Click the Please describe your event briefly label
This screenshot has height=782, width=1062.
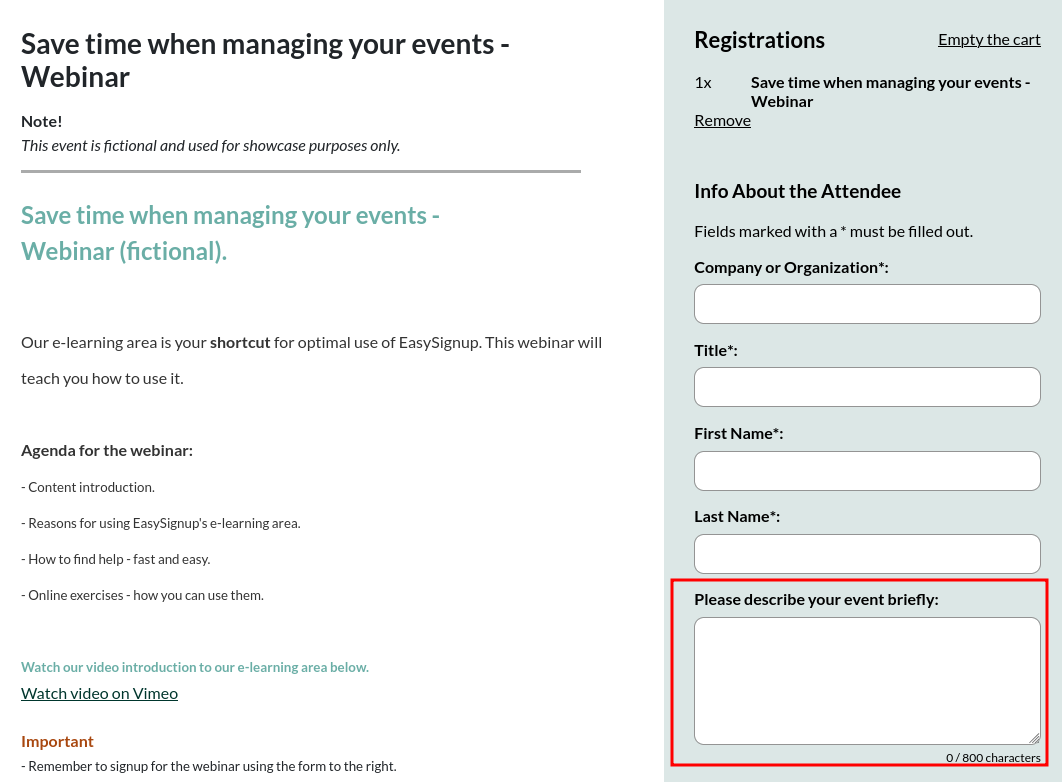(x=816, y=599)
